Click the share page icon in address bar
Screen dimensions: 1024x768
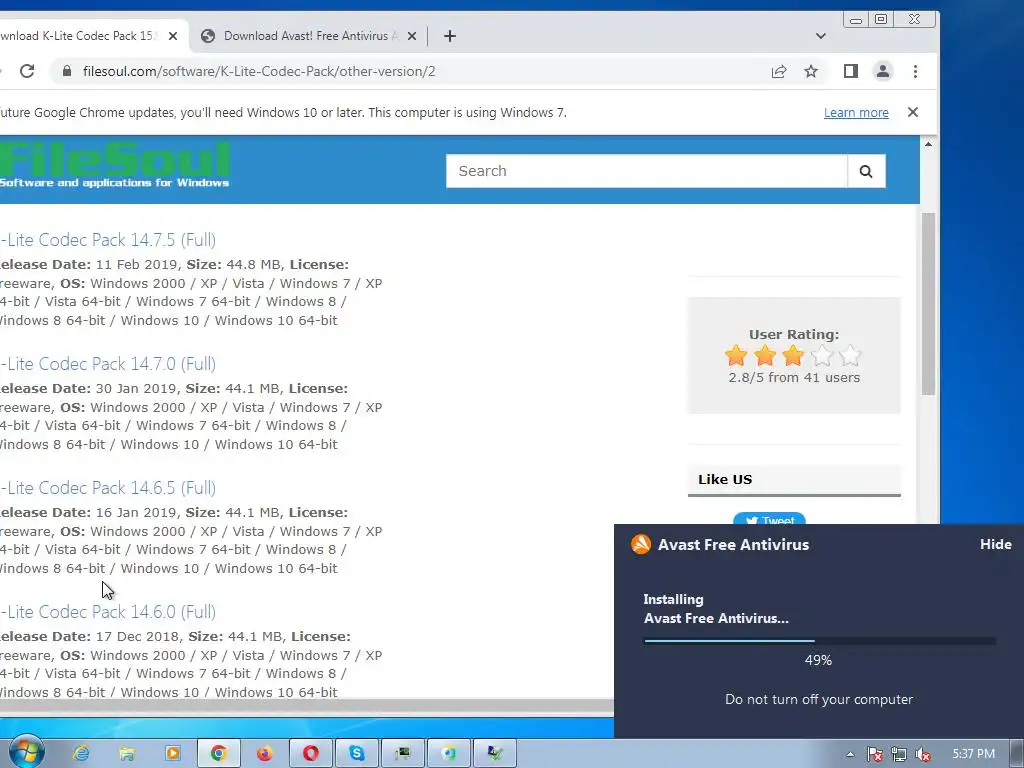coord(778,72)
